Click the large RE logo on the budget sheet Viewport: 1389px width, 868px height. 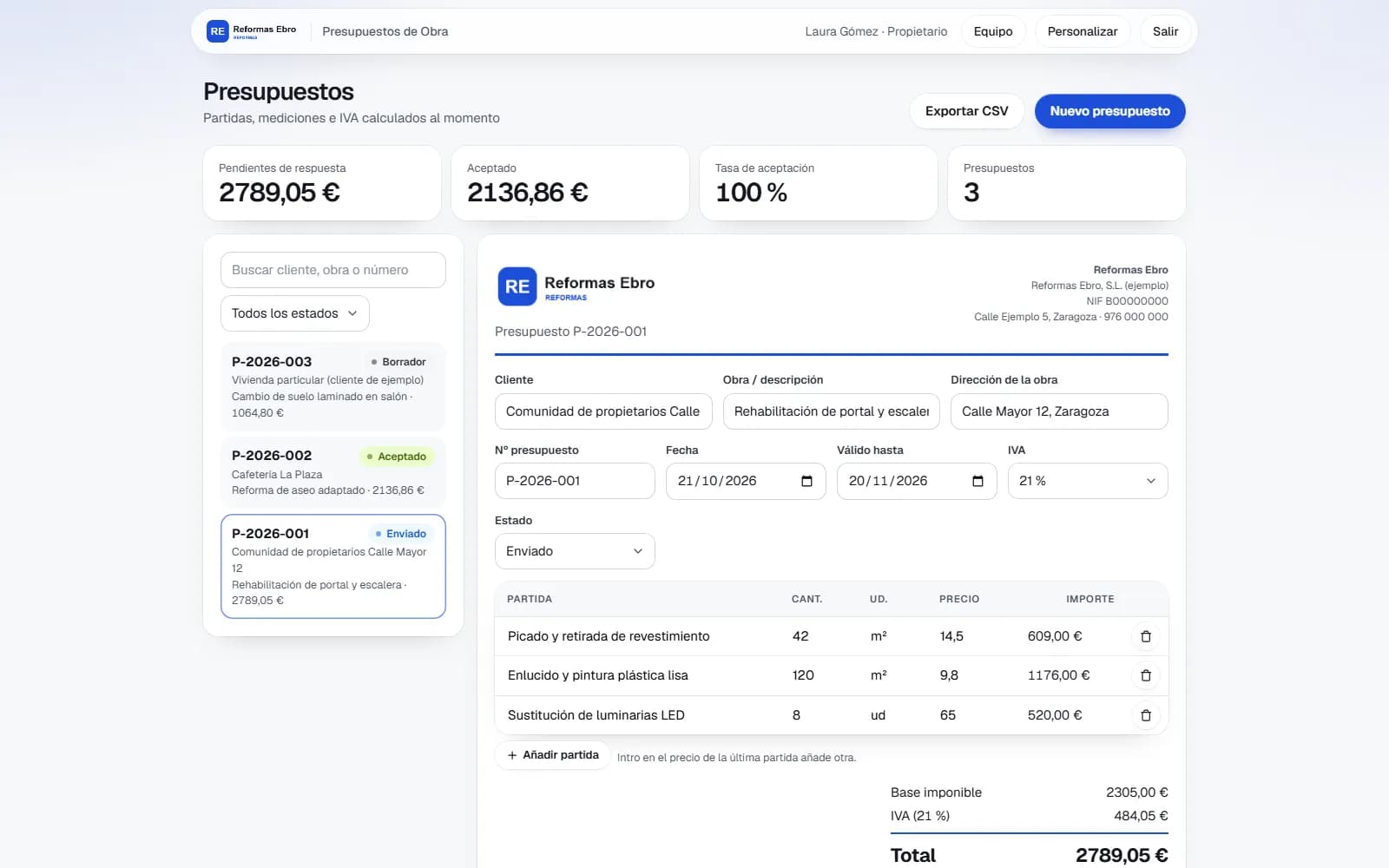point(517,286)
